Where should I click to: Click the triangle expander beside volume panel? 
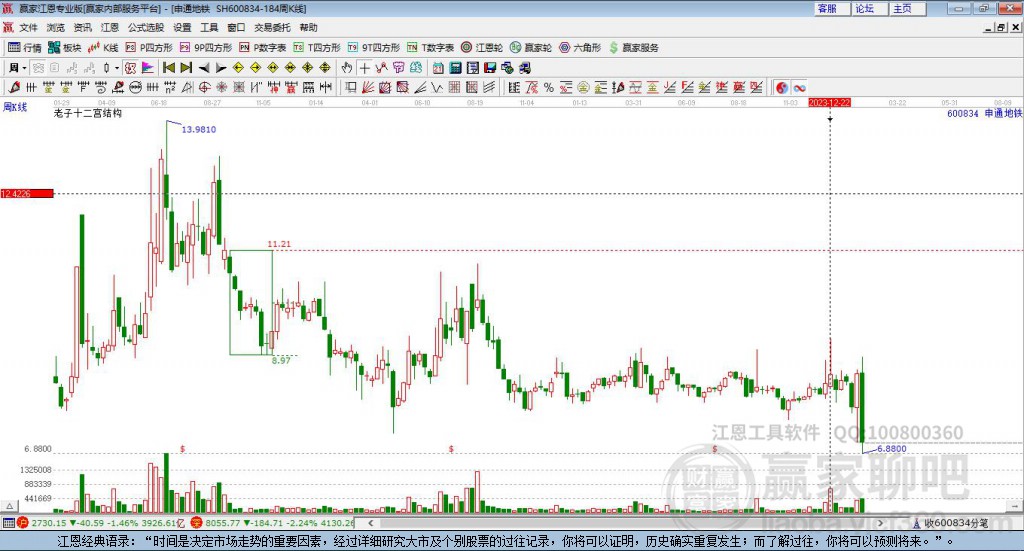tap(9, 506)
